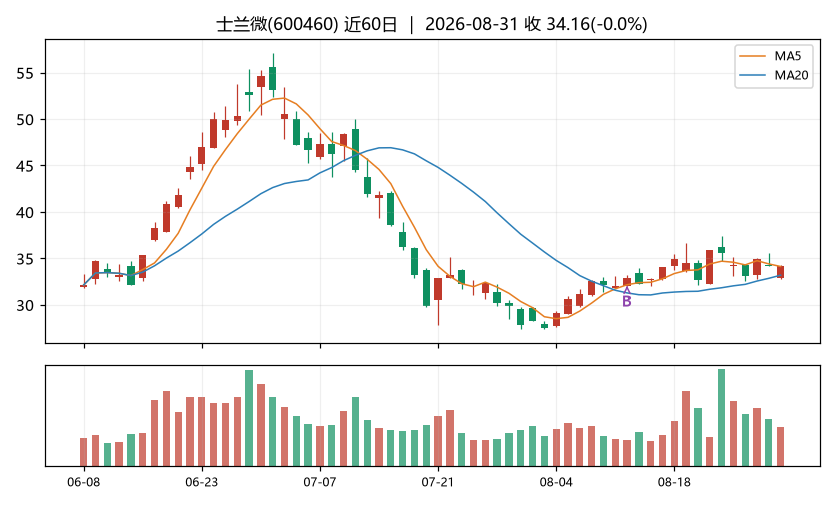
Task: Click the rightmost volume bar
Action: coord(781,446)
